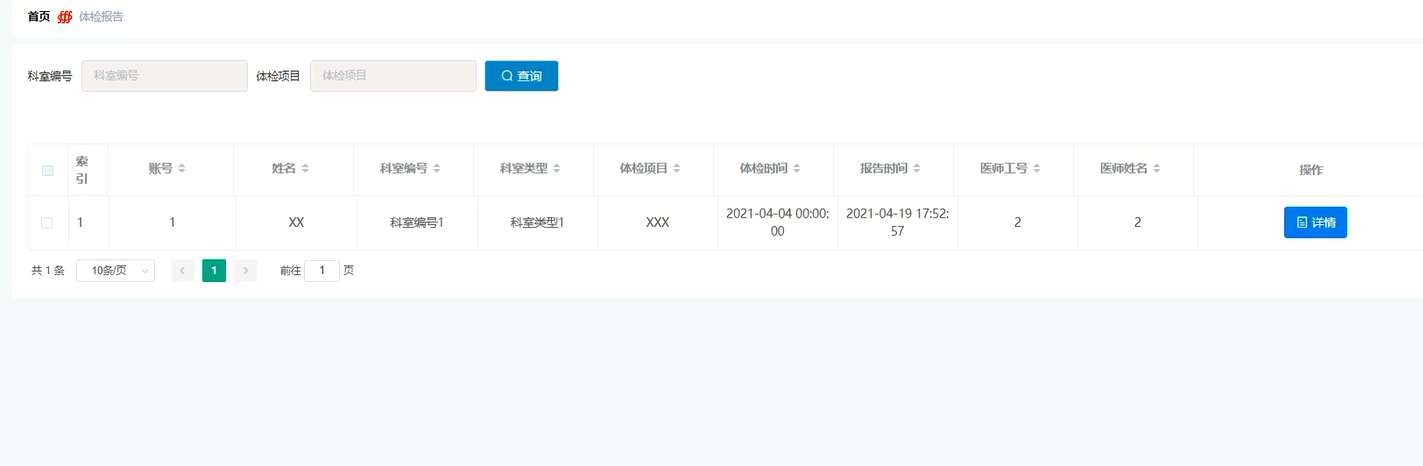Sort table by 体检项目 column arrows
Screen dimensions: 1423x466
(677, 169)
